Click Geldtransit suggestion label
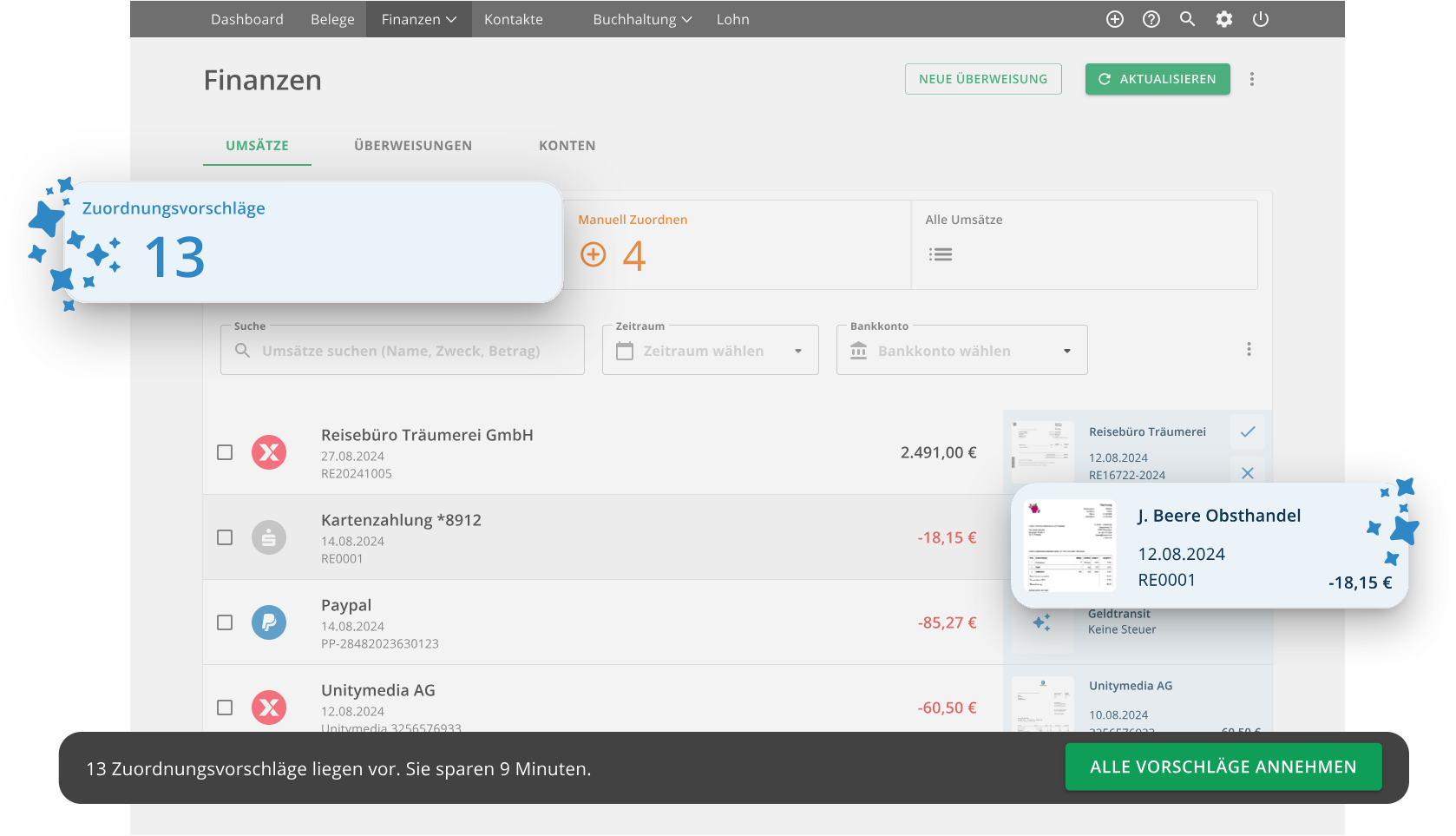Screen dimensions: 1456x836 point(1119,614)
